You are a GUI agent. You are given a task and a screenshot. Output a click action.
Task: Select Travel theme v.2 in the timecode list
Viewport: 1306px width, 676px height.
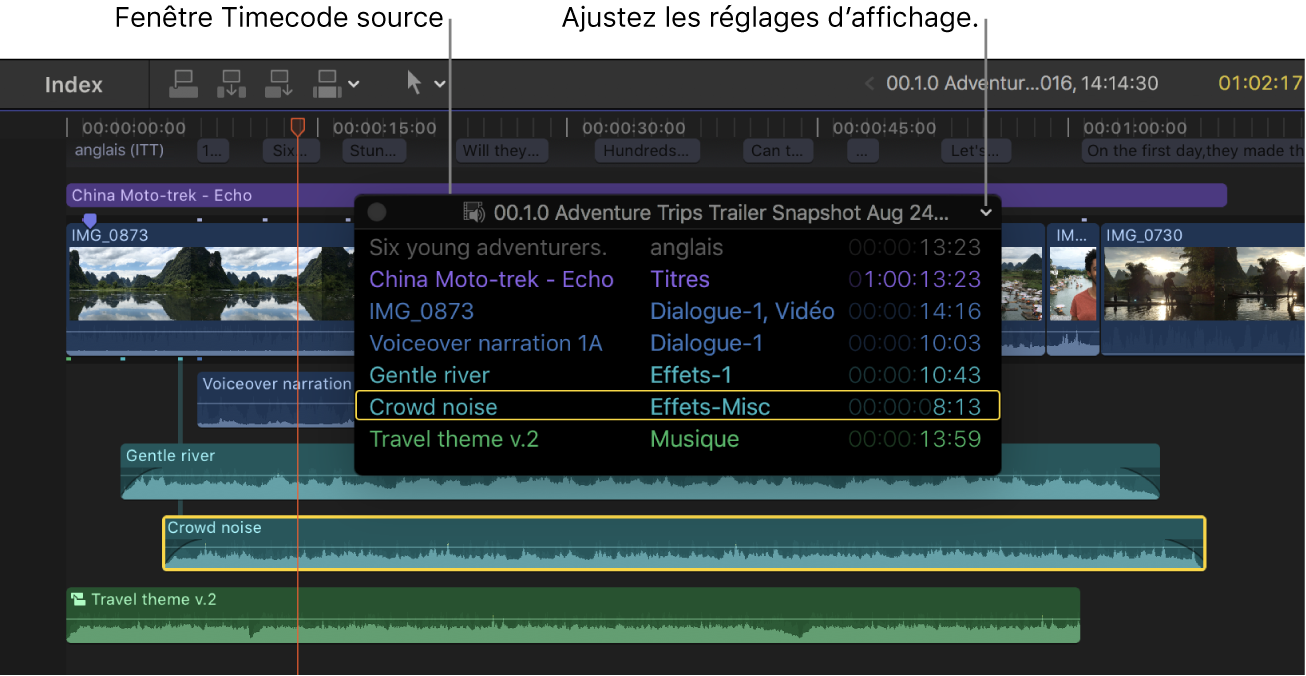[454, 439]
